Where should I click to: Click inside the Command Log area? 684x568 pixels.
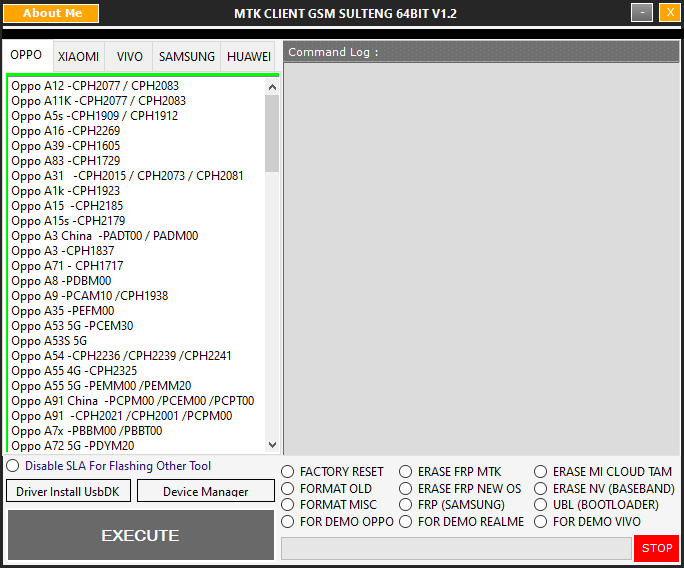pos(482,259)
